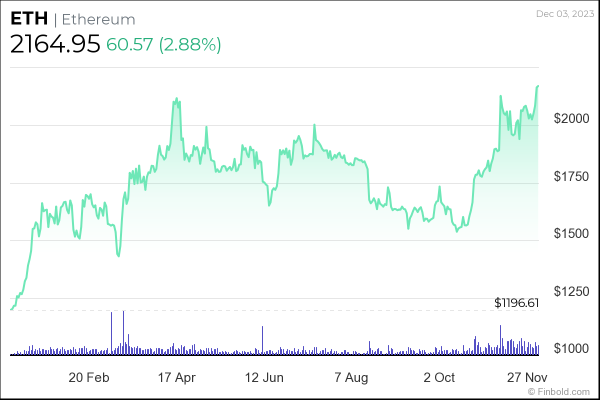600x400 pixels.
Task: Select the 12 Jun date marker
Action: tap(265, 377)
